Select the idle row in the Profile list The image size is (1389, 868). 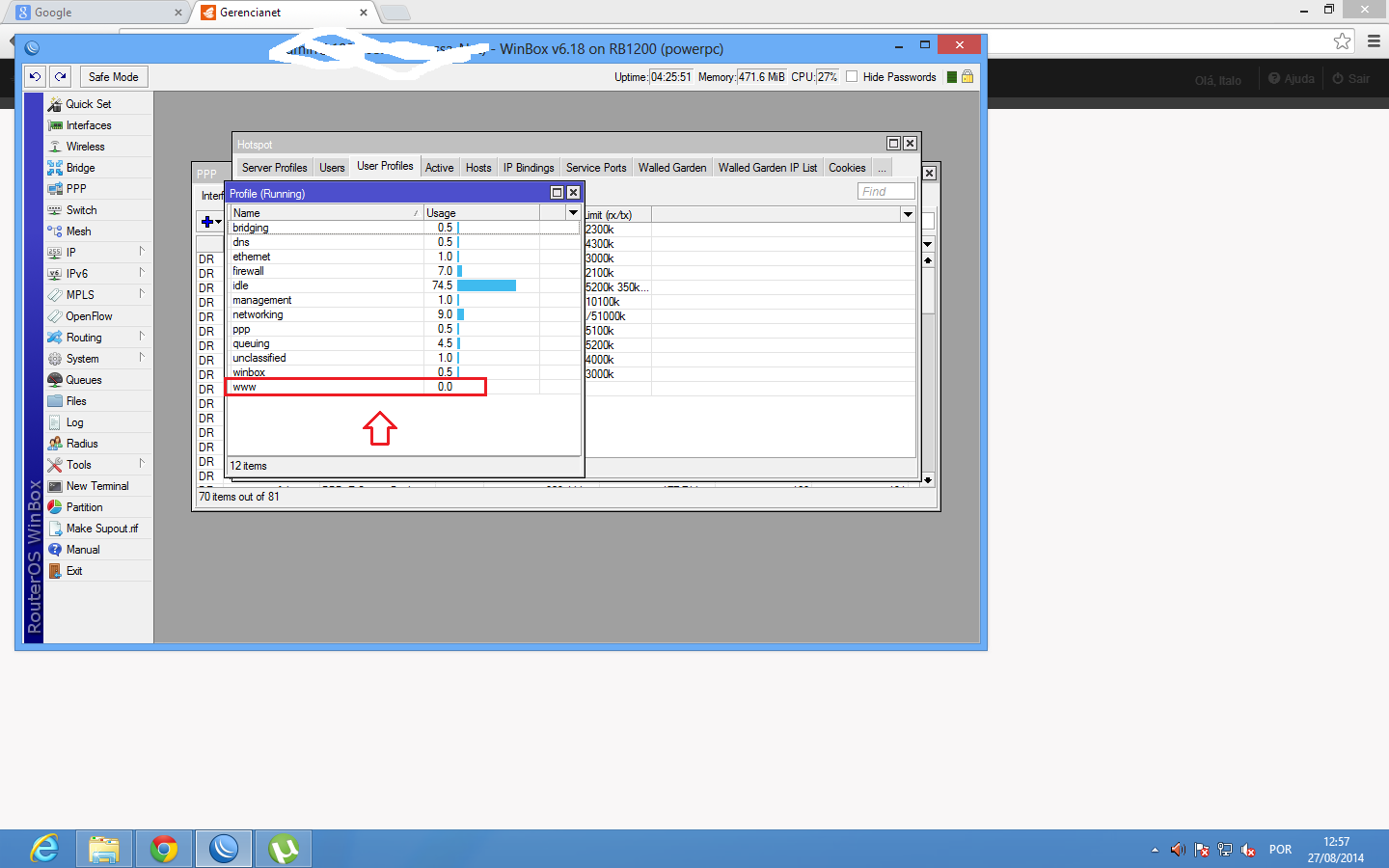click(404, 285)
